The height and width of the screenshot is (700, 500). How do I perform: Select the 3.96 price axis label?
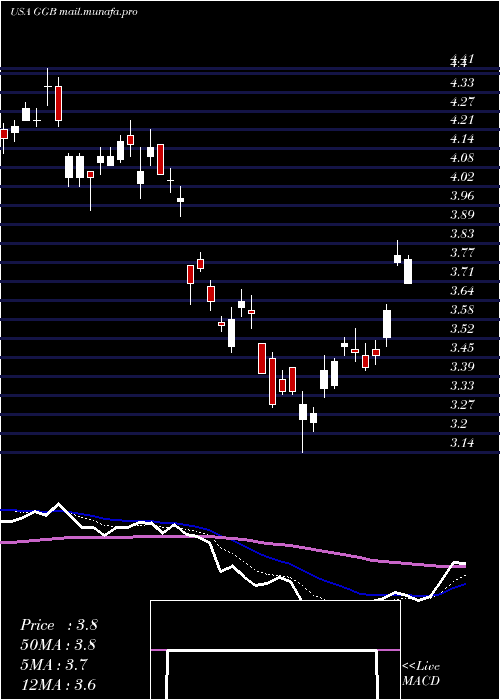point(462,196)
